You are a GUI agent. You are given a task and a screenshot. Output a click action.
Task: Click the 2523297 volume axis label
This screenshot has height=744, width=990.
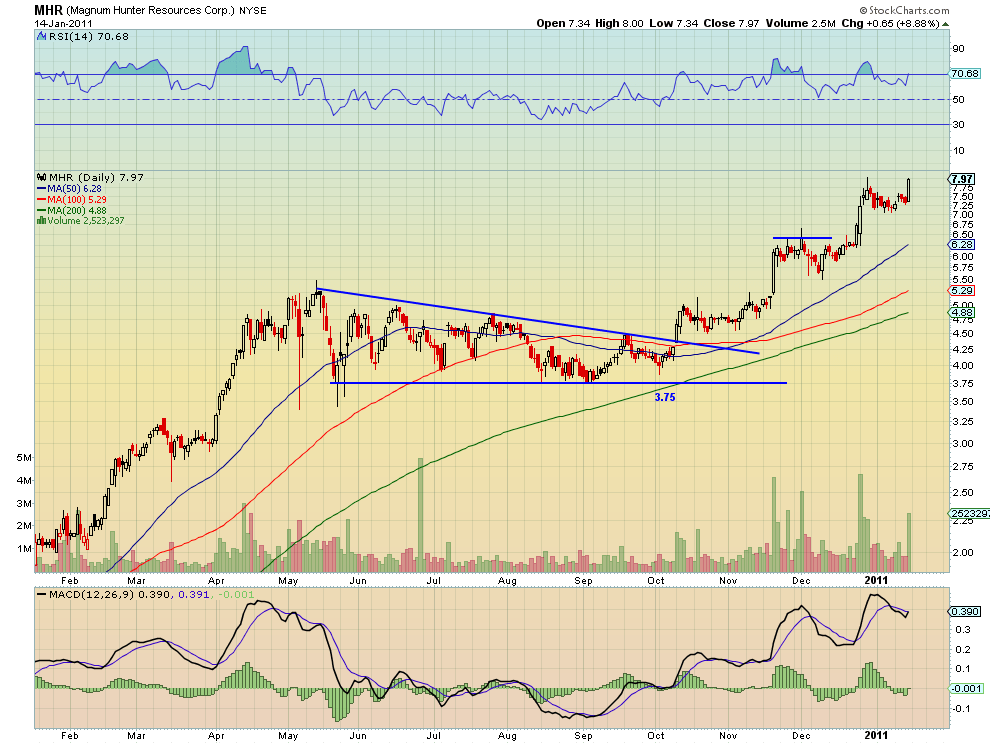tap(969, 513)
